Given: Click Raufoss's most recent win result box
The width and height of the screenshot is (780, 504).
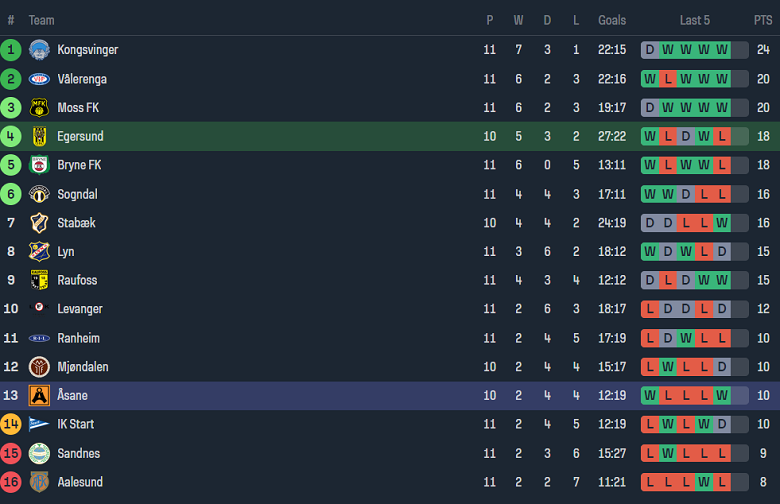Looking at the screenshot, I should pos(722,280).
